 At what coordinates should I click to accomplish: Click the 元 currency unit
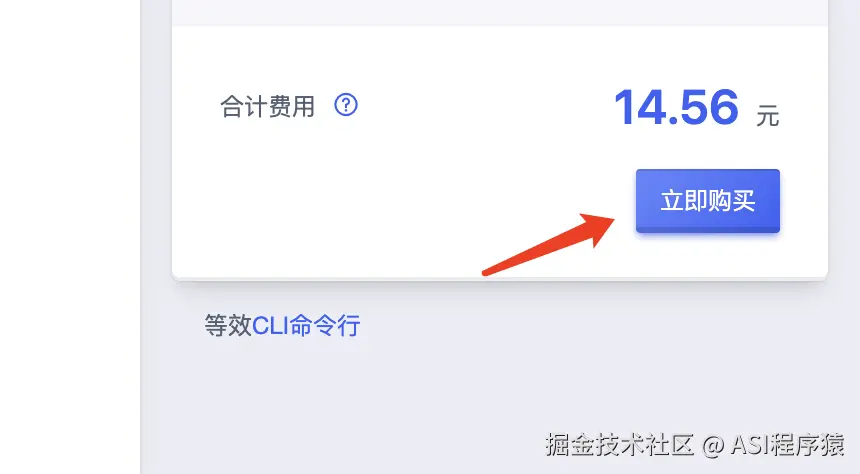click(768, 116)
